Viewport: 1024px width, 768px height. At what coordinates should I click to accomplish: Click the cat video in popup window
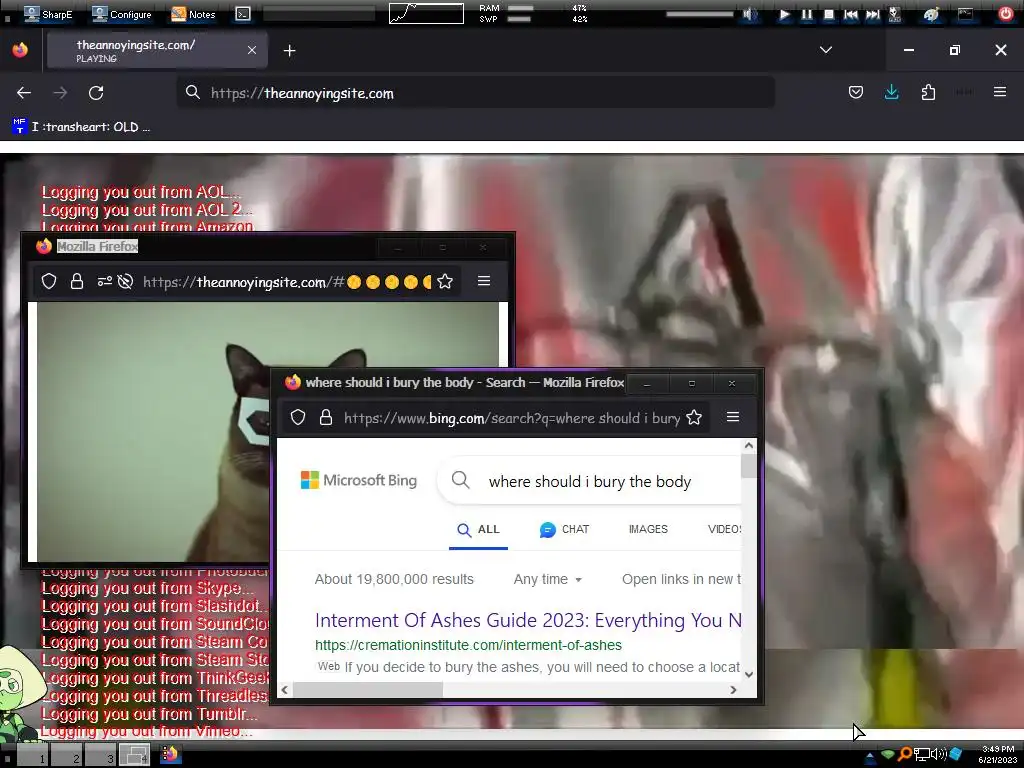tap(153, 431)
